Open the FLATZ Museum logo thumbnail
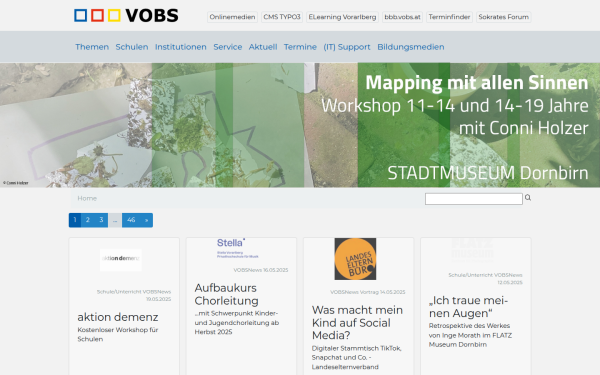Screen dimensions: 600x375 coord(473,250)
